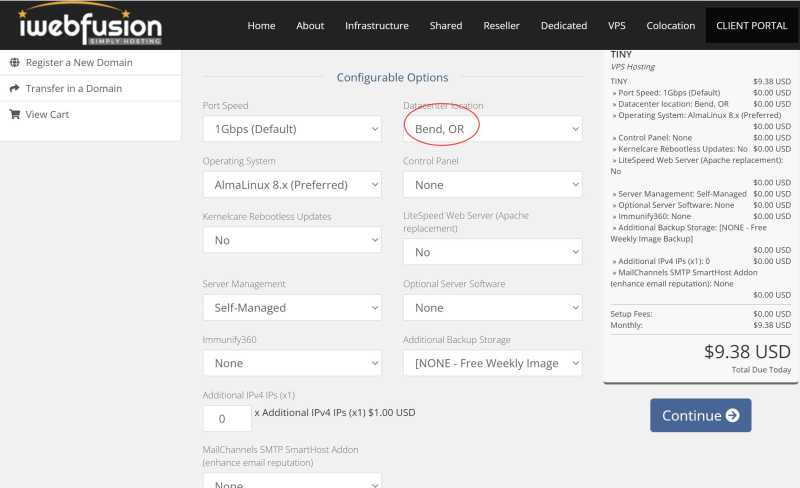Image resolution: width=800 pixels, height=488 pixels.
Task: Open the Dedicated menu item
Action: click(563, 26)
